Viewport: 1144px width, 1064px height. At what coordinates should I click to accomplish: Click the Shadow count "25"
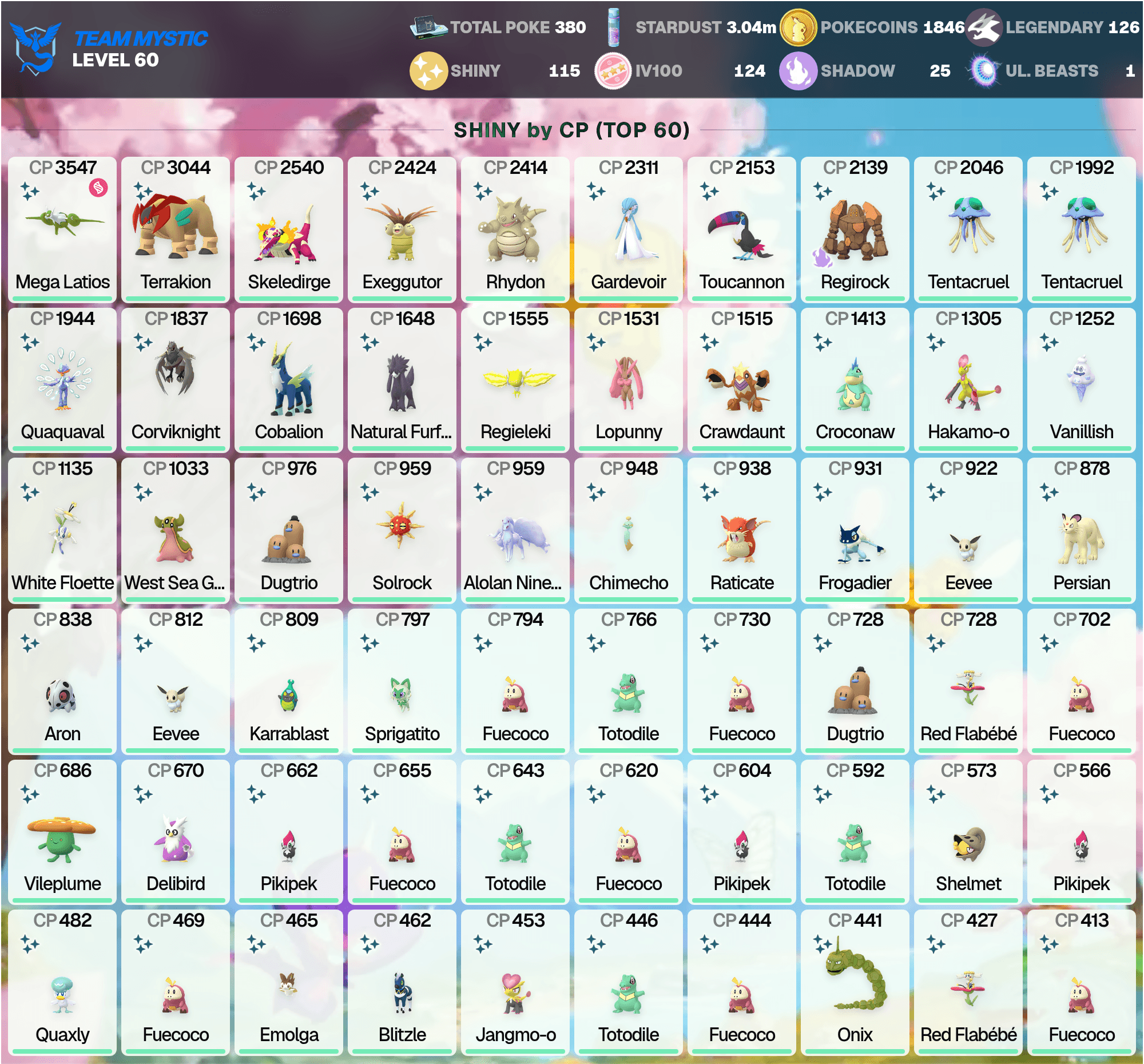point(940,71)
